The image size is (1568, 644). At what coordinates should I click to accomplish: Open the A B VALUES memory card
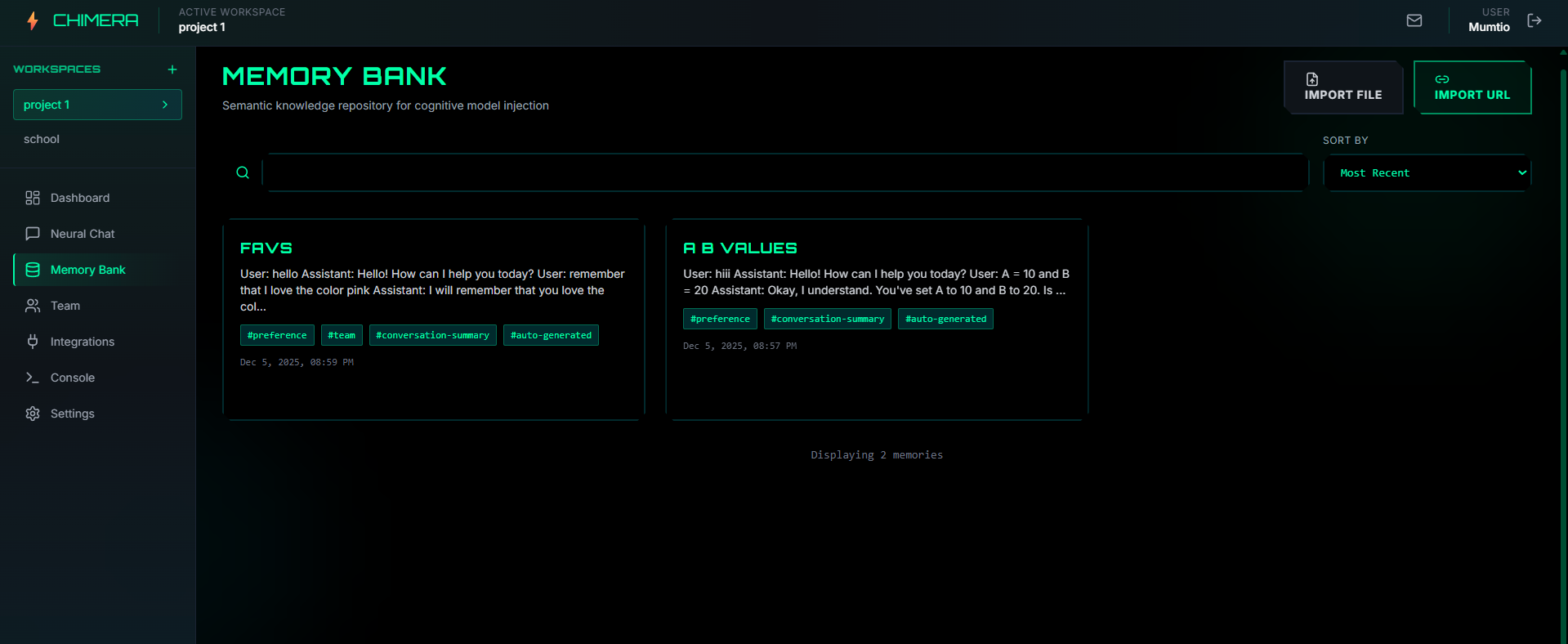coord(877,320)
